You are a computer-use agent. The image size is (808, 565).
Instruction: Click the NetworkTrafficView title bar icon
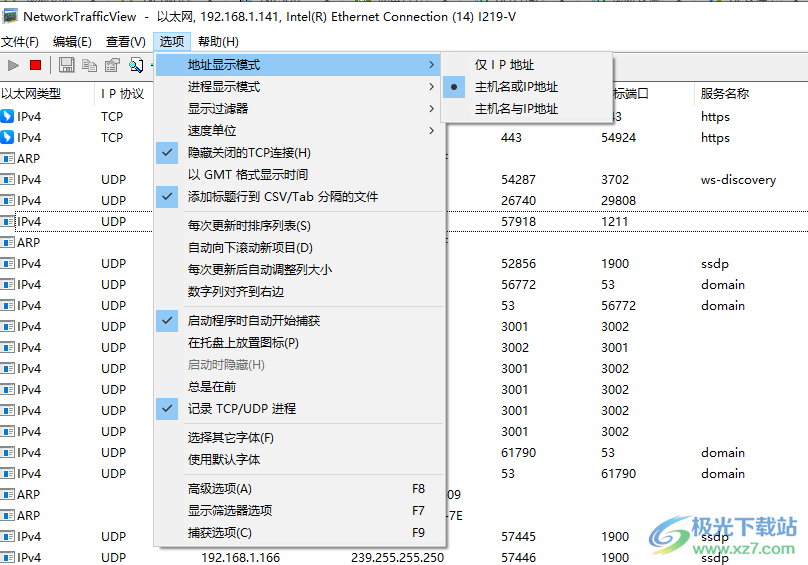[x=10, y=16]
